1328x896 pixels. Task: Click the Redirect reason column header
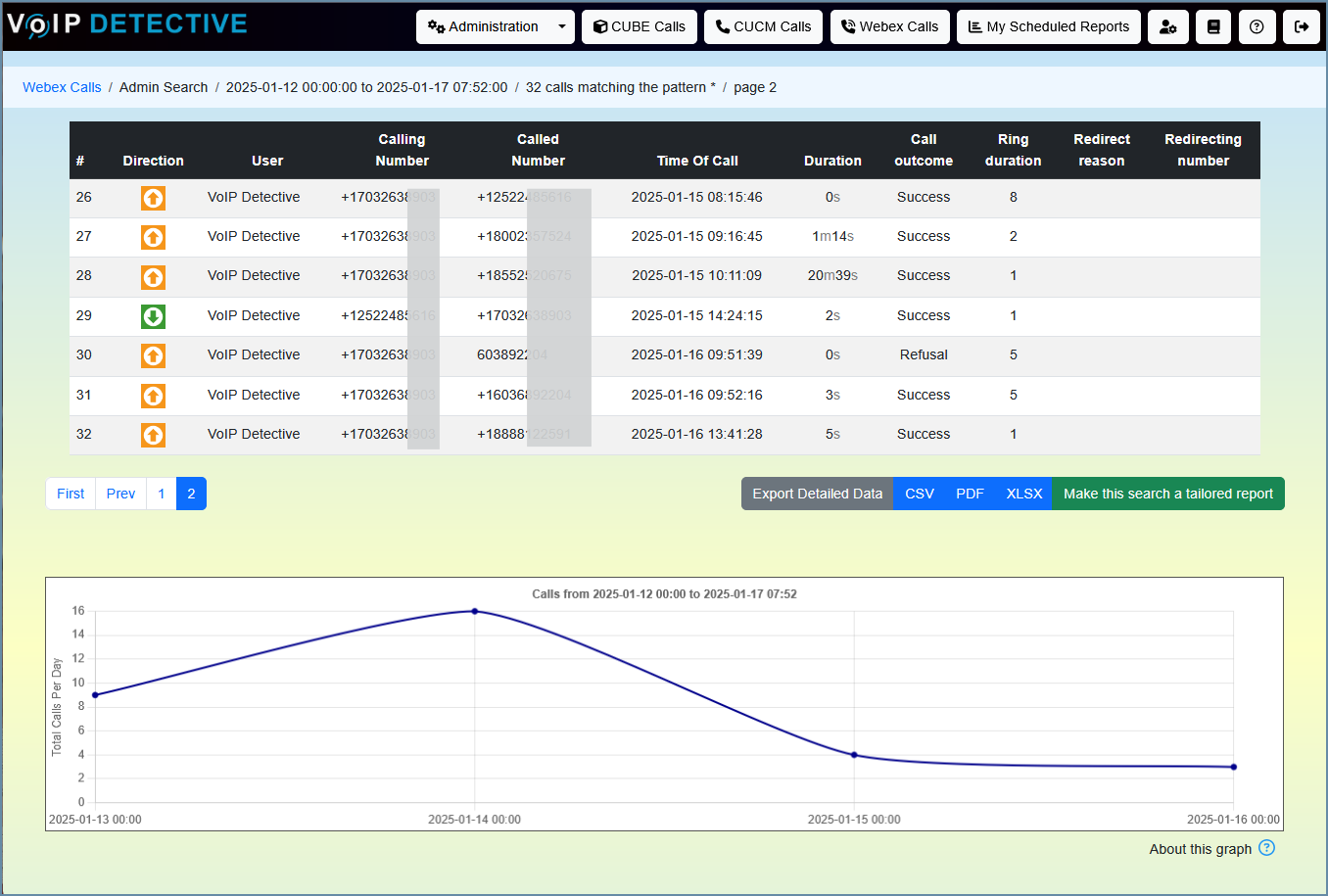tap(1102, 150)
